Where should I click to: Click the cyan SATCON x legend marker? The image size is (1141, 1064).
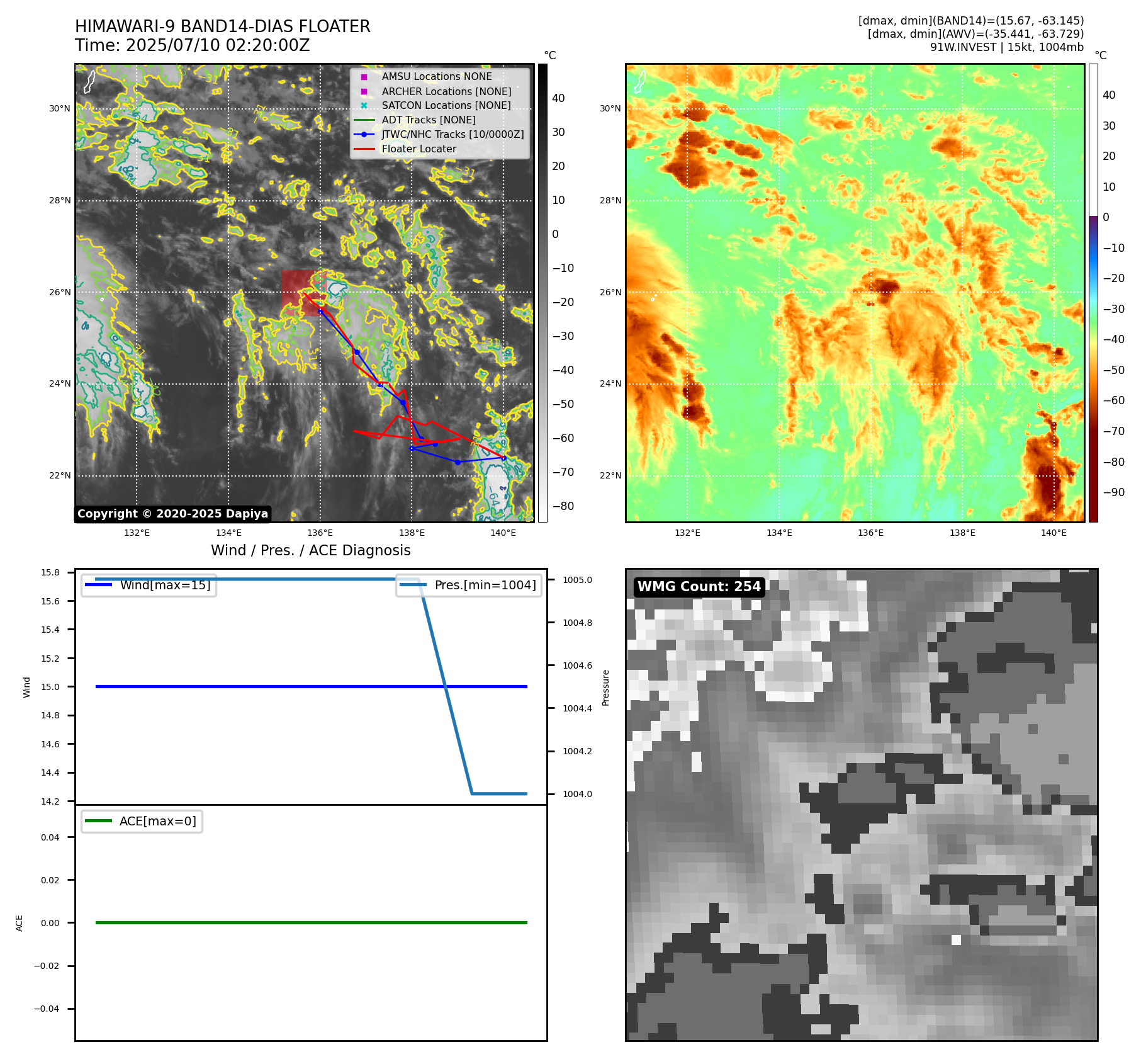364,106
